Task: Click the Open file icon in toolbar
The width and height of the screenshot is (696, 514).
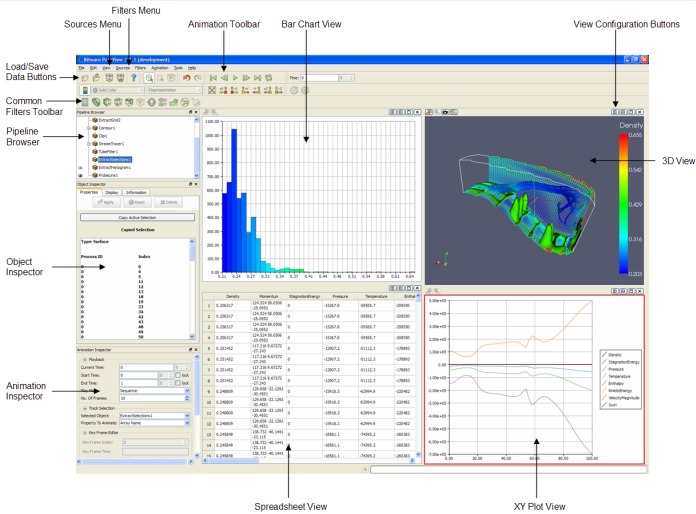Action: coord(83,77)
